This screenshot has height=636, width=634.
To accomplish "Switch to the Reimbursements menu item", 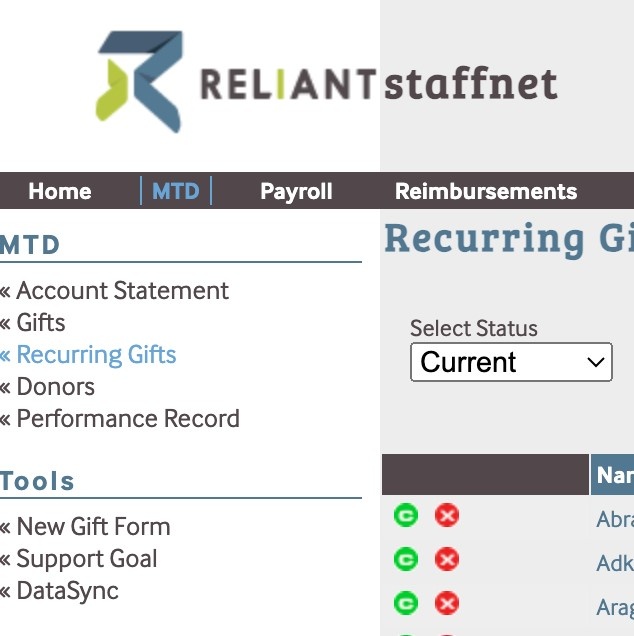I will [x=486, y=191].
